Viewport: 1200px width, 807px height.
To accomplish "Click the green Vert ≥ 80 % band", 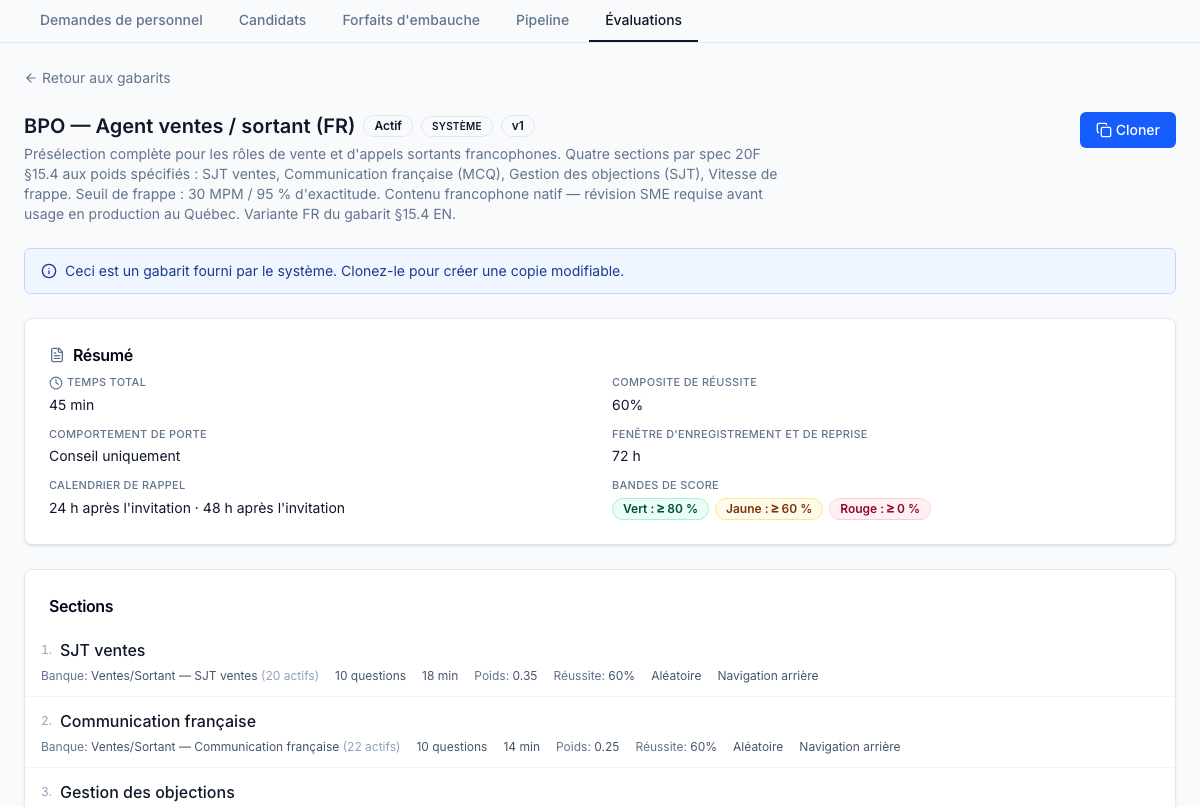I will point(660,509).
